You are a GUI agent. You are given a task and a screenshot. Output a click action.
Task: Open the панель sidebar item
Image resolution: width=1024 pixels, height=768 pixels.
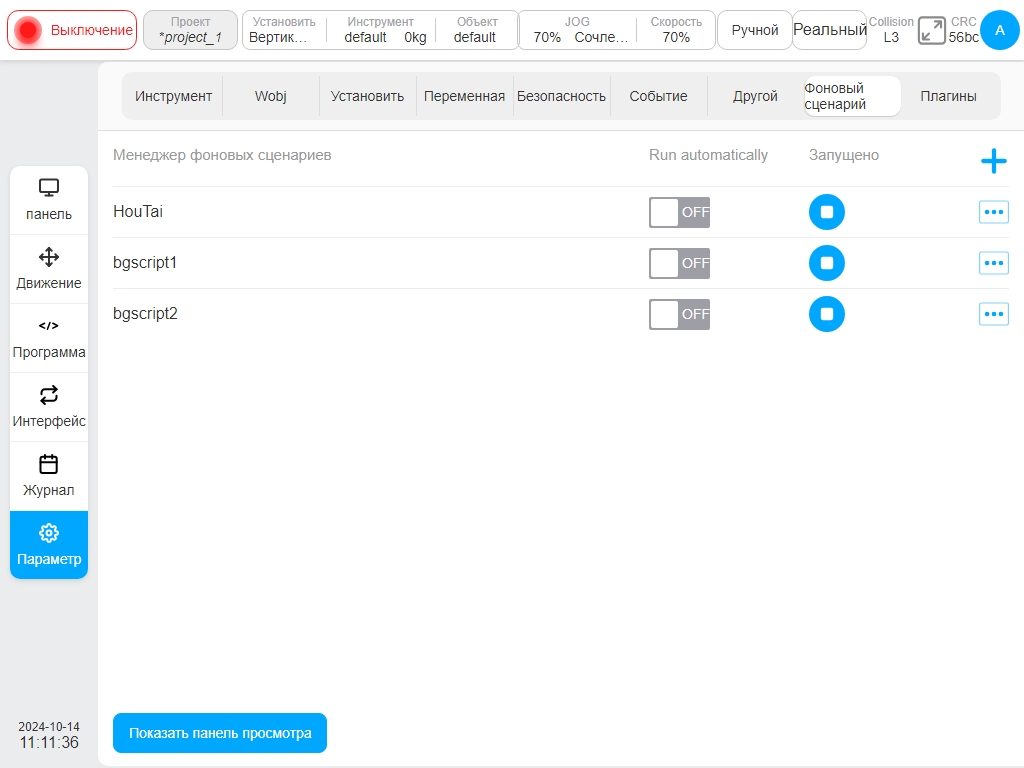pos(49,200)
